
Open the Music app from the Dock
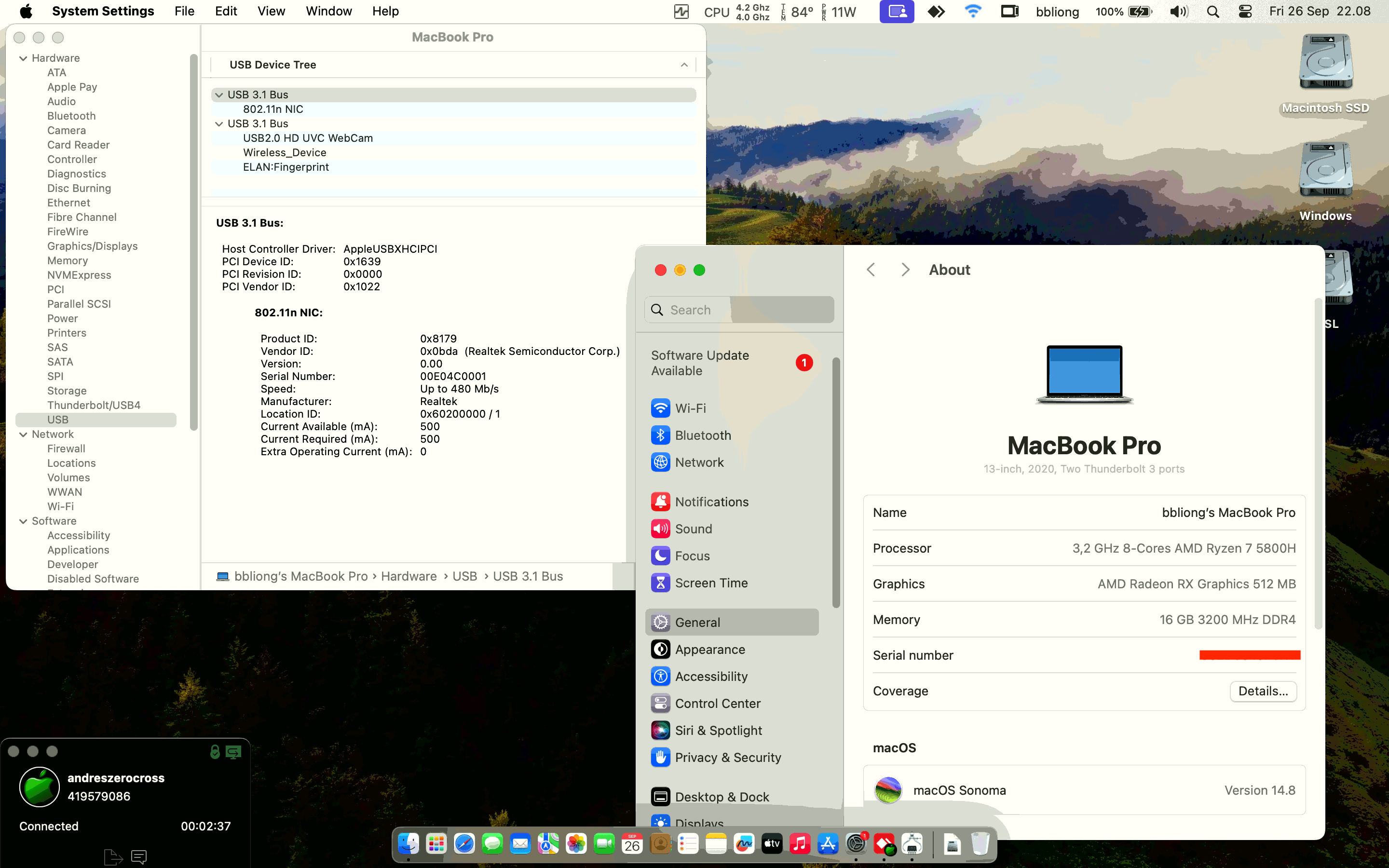click(800, 844)
